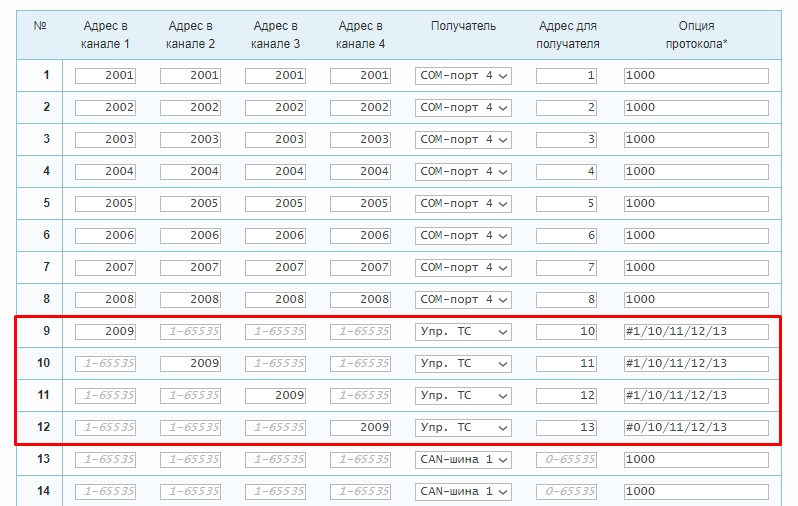Click recipient address field with value 10
The height and width of the screenshot is (506, 798).
[567, 332]
